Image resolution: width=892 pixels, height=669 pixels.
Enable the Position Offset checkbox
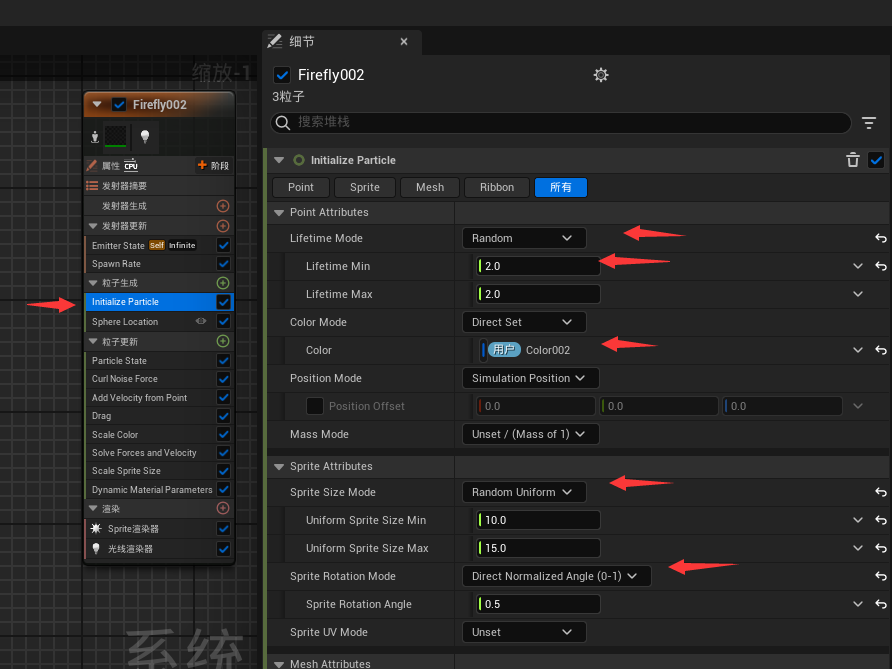click(315, 406)
